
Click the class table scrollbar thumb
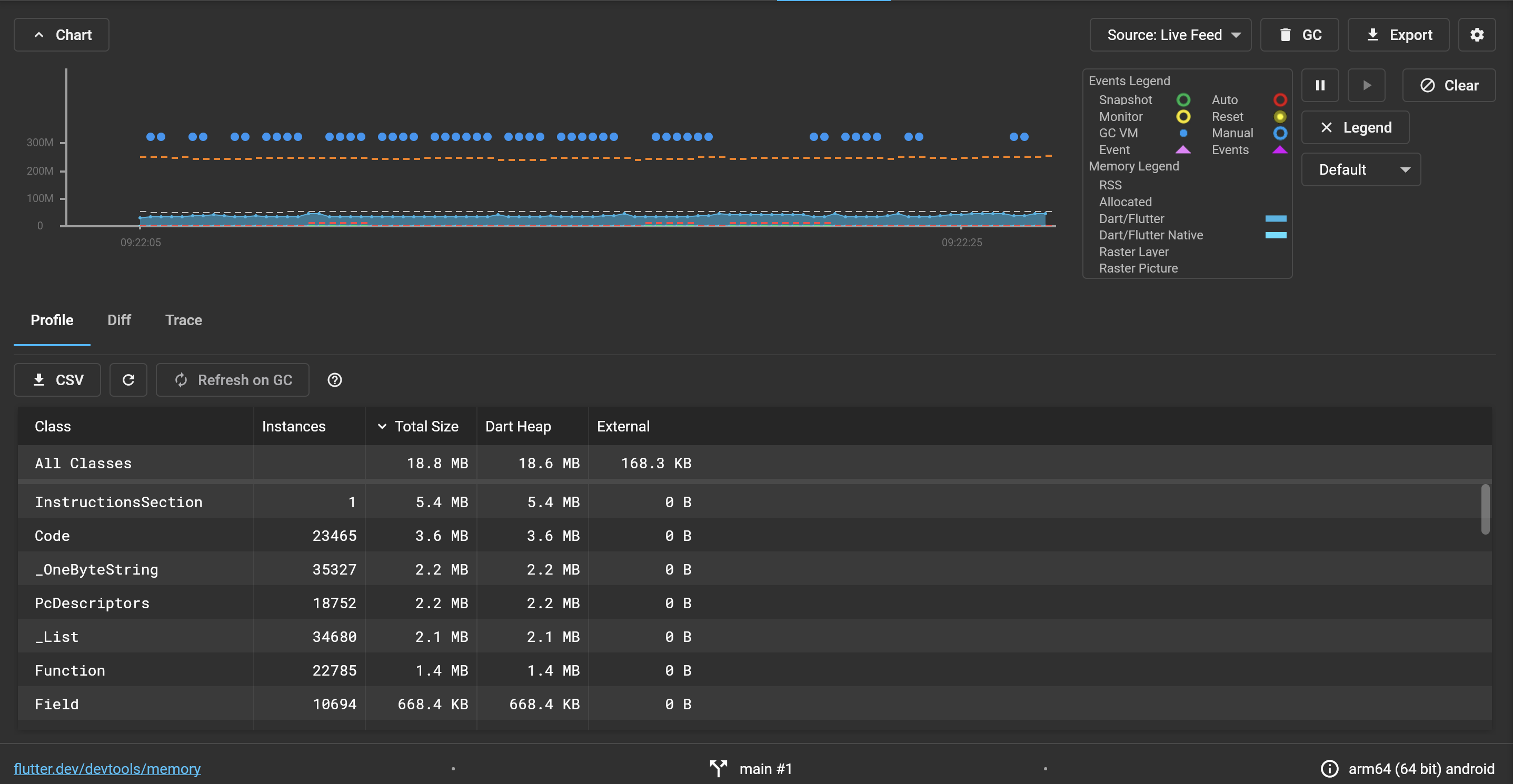1486,509
